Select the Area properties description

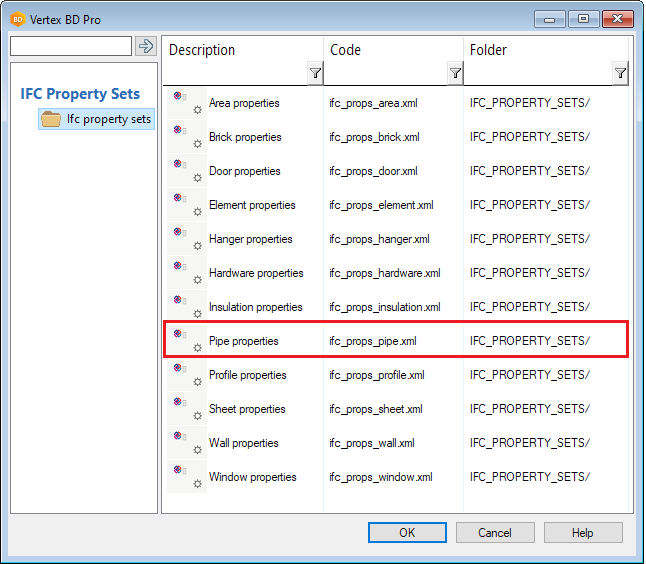click(244, 103)
